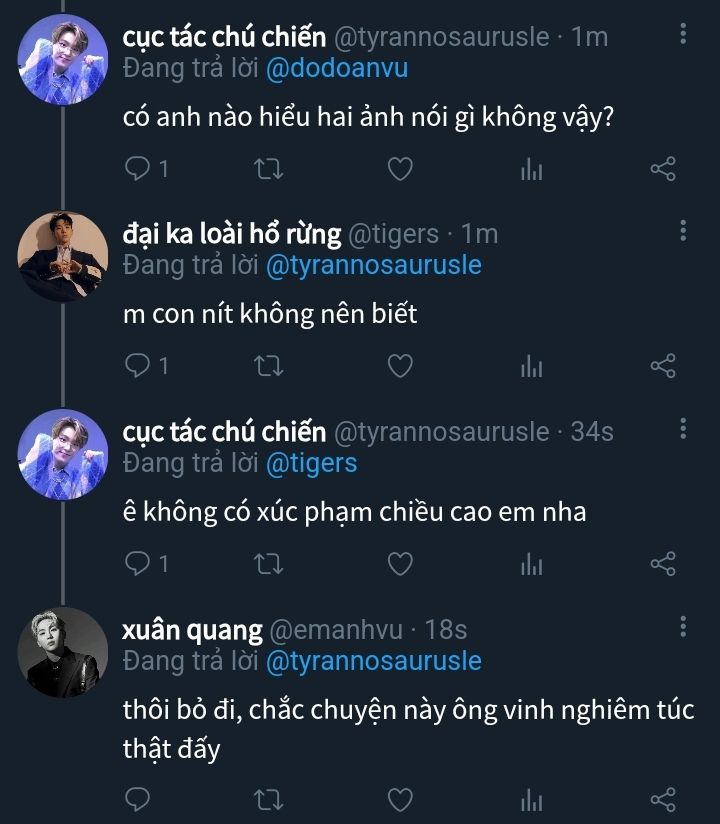The image size is (720, 824).
Task: Like the 'có anh nào hiểu' tweet
Action: tap(400, 169)
